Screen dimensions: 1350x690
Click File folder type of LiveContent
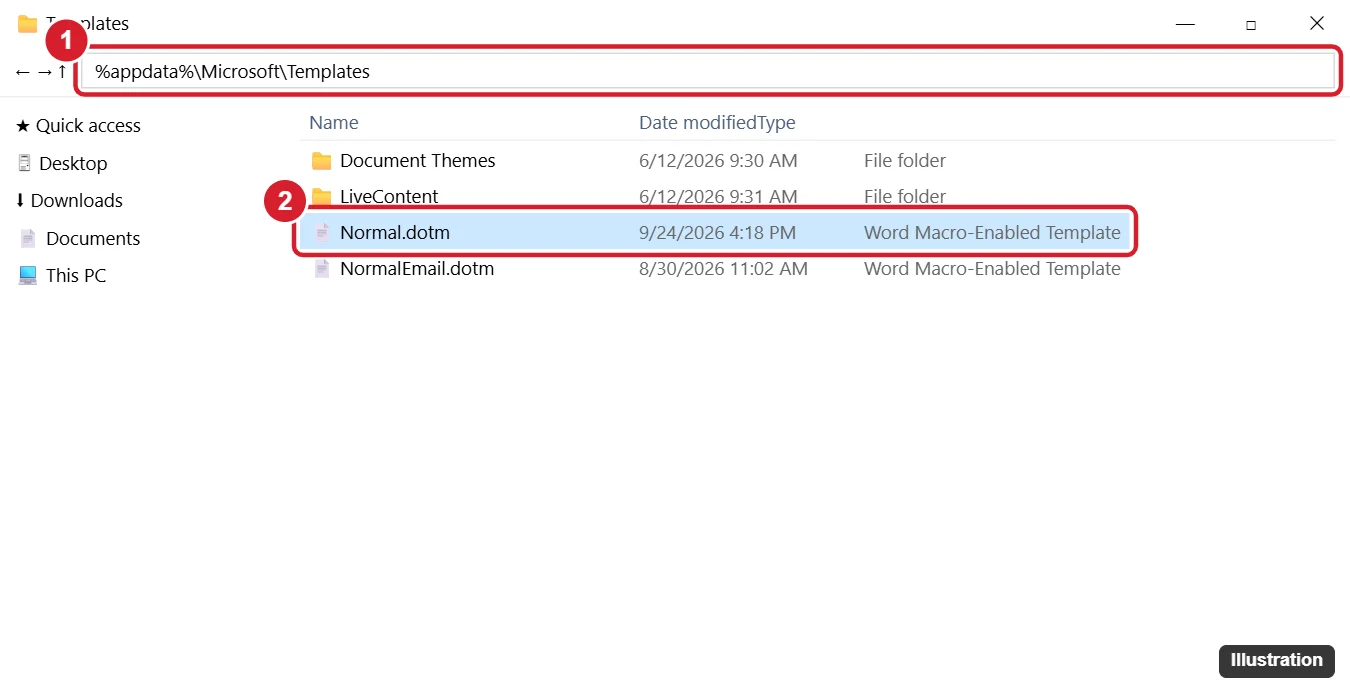[x=905, y=197]
